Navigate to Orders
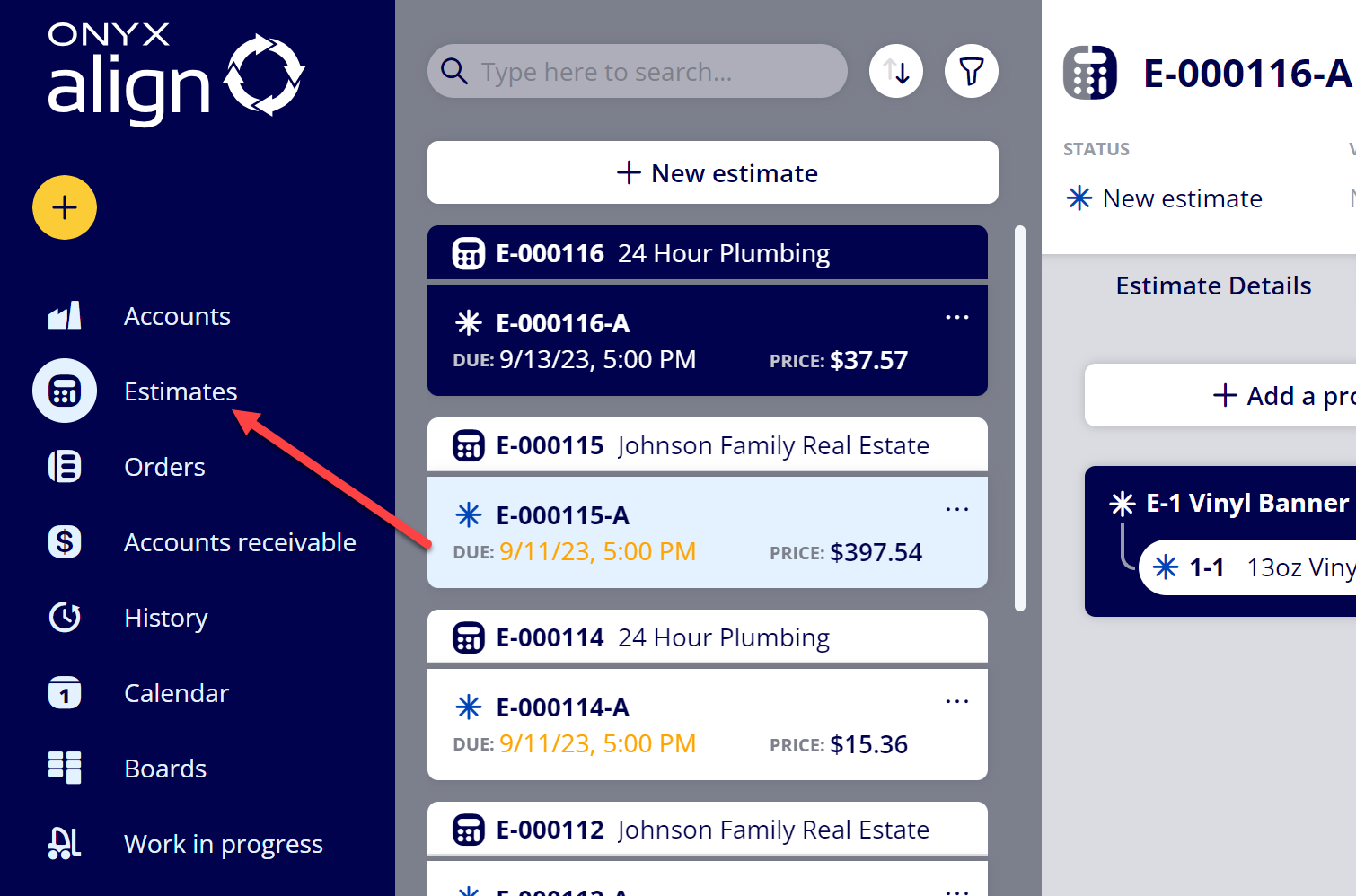The width and height of the screenshot is (1356, 896). pos(164,467)
